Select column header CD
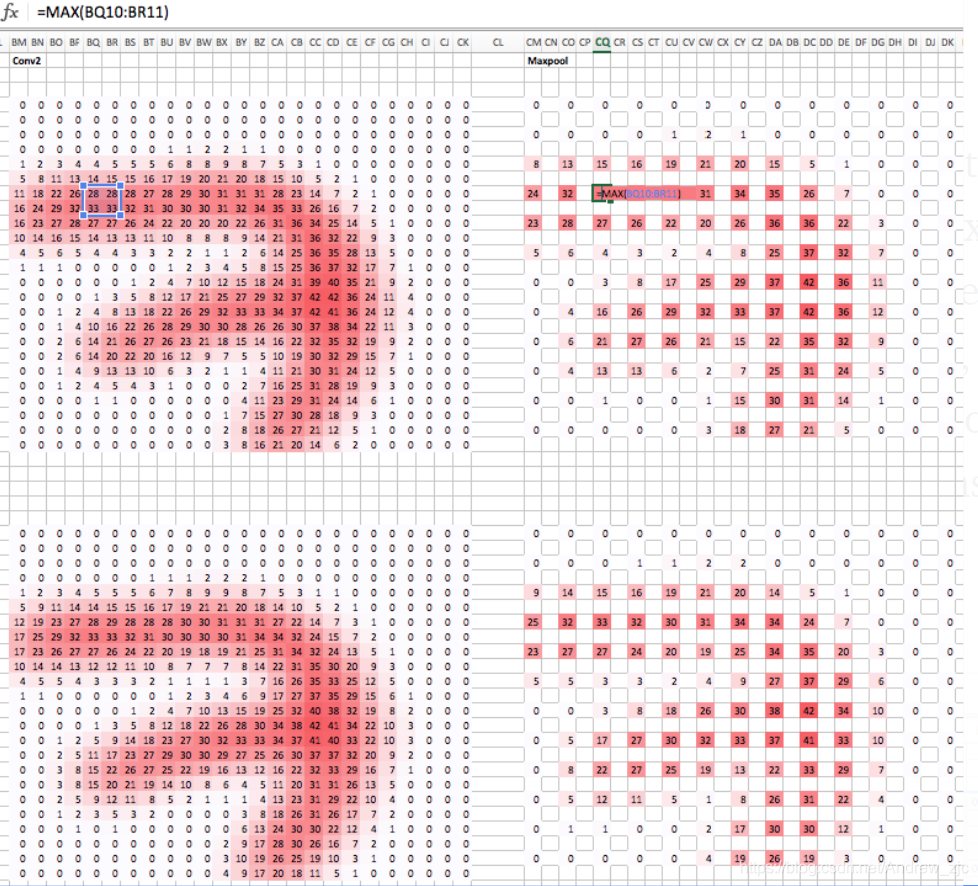This screenshot has height=886, width=978. click(x=333, y=42)
